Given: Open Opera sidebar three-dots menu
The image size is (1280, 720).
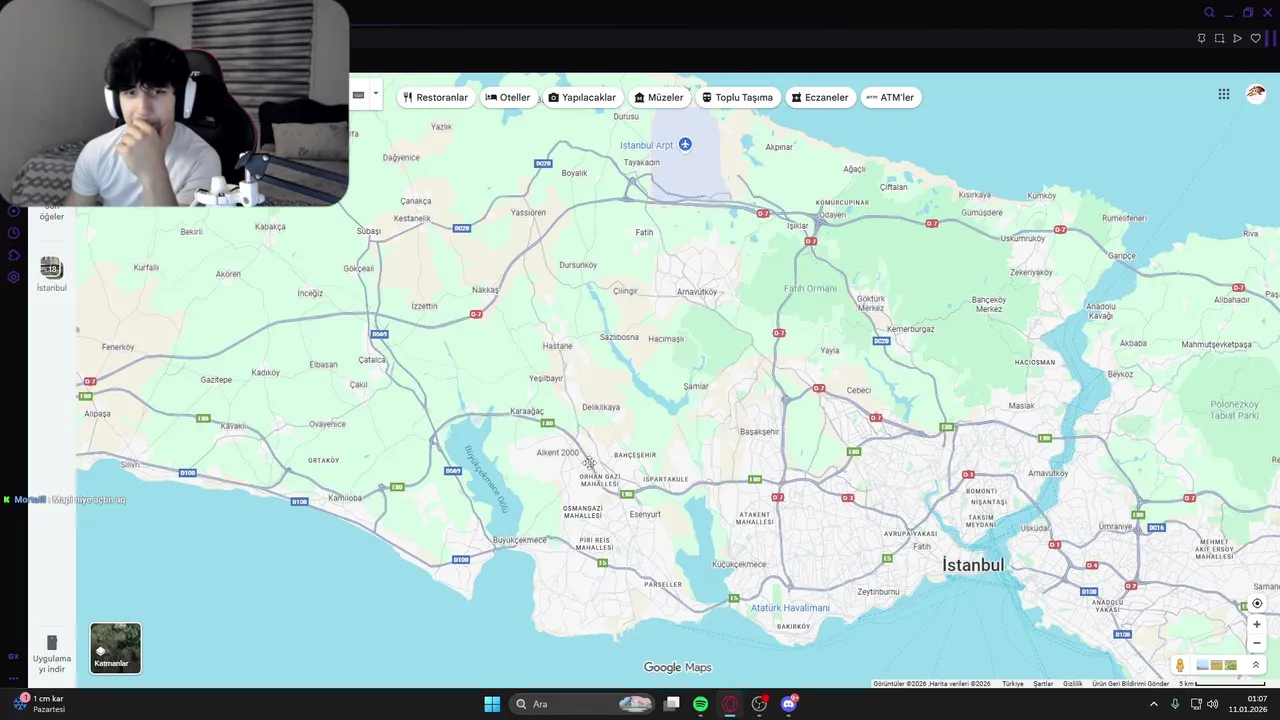Looking at the screenshot, I should [x=14, y=677].
